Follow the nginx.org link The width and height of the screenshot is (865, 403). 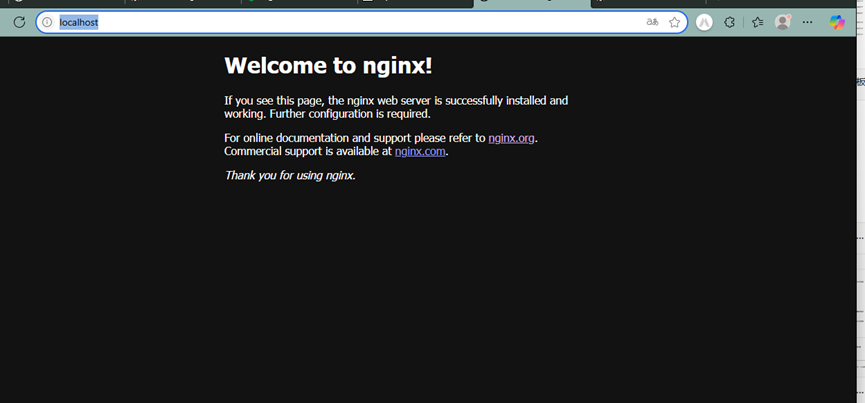[511, 138]
